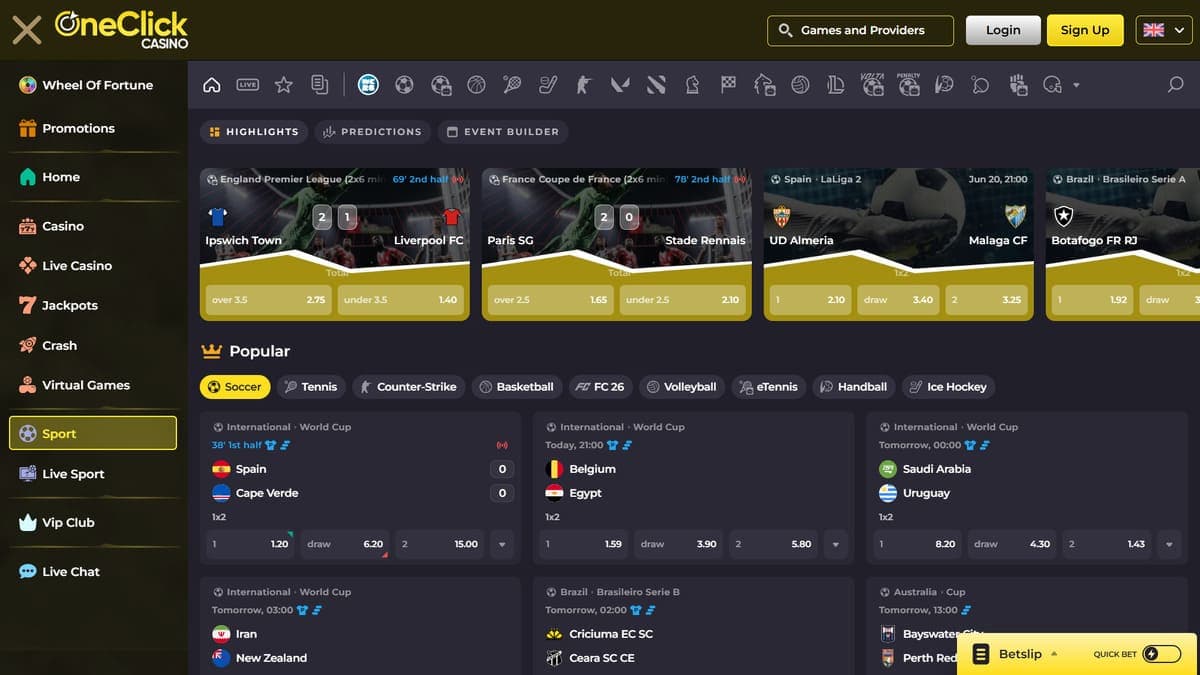1200x675 pixels.
Task: Select the PENALTY shootout icon
Action: point(908,85)
